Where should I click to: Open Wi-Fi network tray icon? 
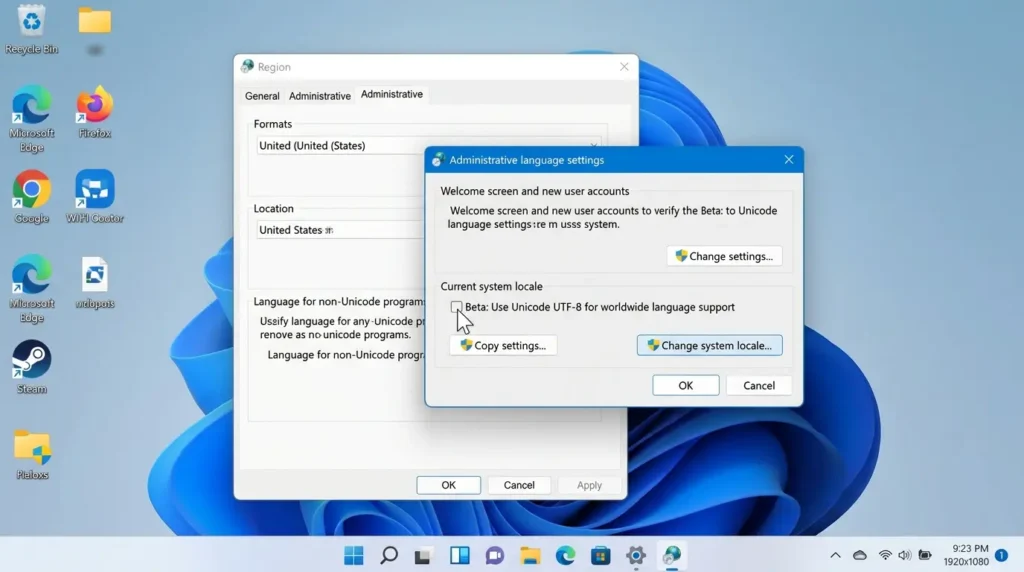885,555
